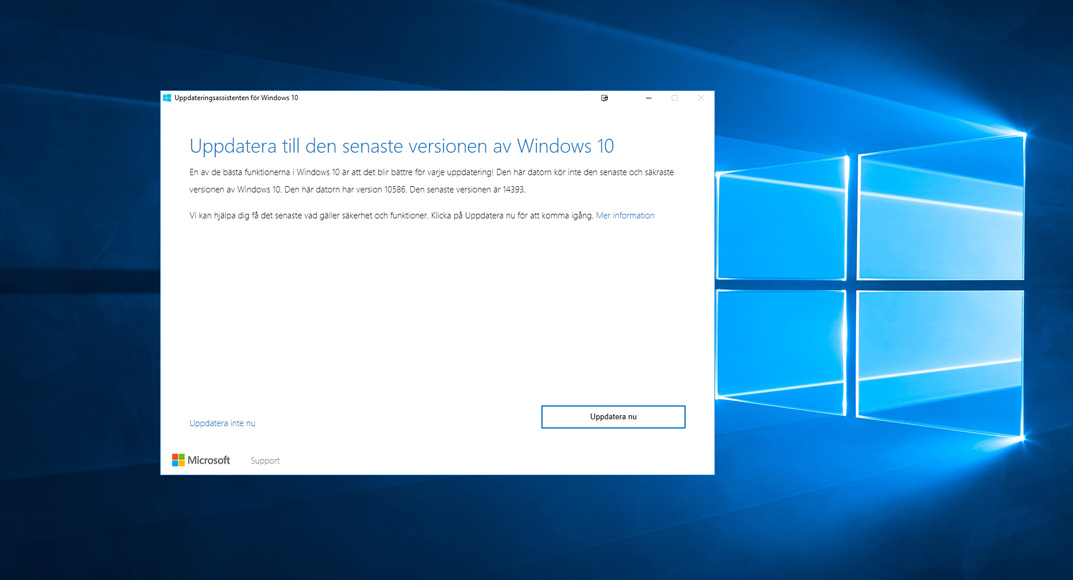The width and height of the screenshot is (1073, 580).
Task: Open the Support link in footer
Action: coord(265,461)
